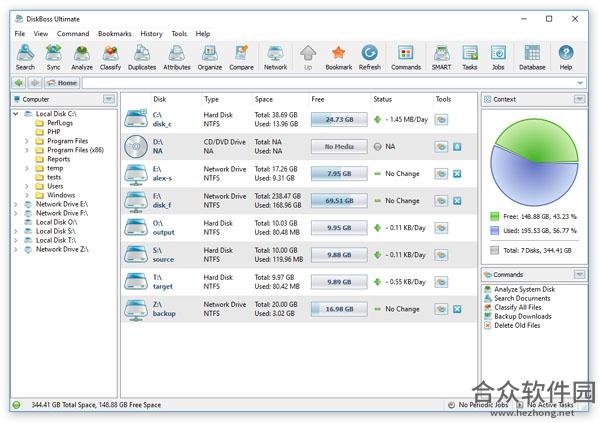Image resolution: width=600 pixels, height=423 pixels.
Task: Click the Home button
Action: (x=62, y=83)
